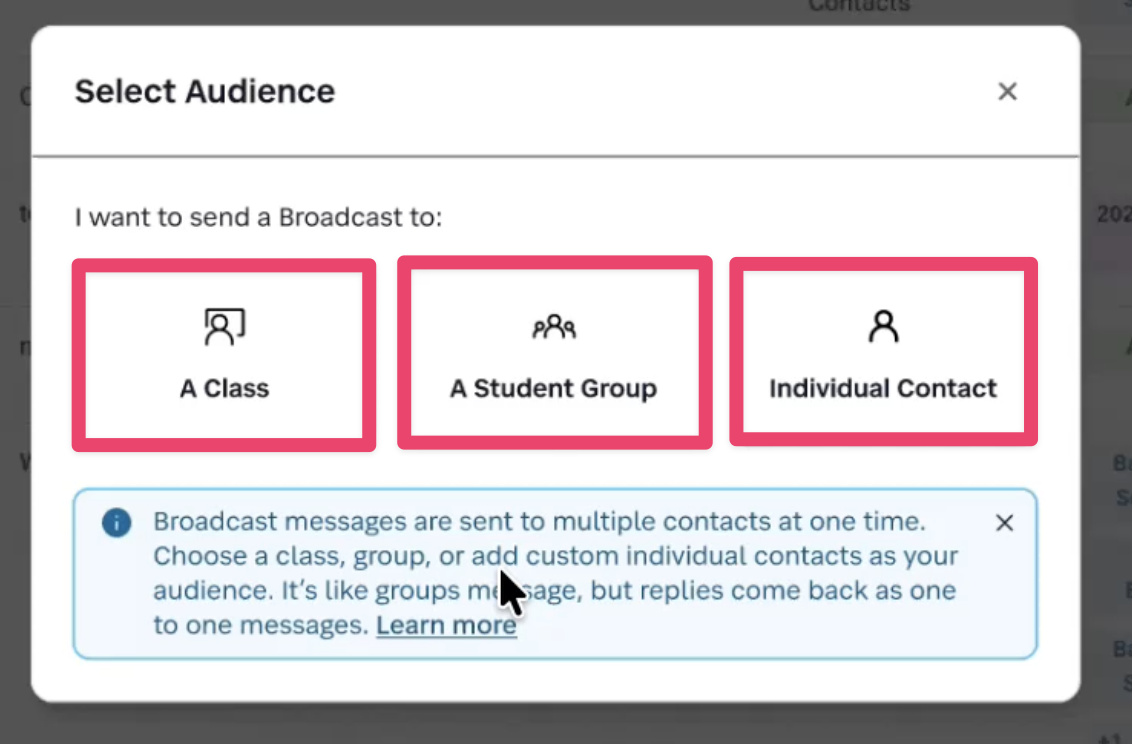Click empty space below Individual Contact label

[x=883, y=418]
